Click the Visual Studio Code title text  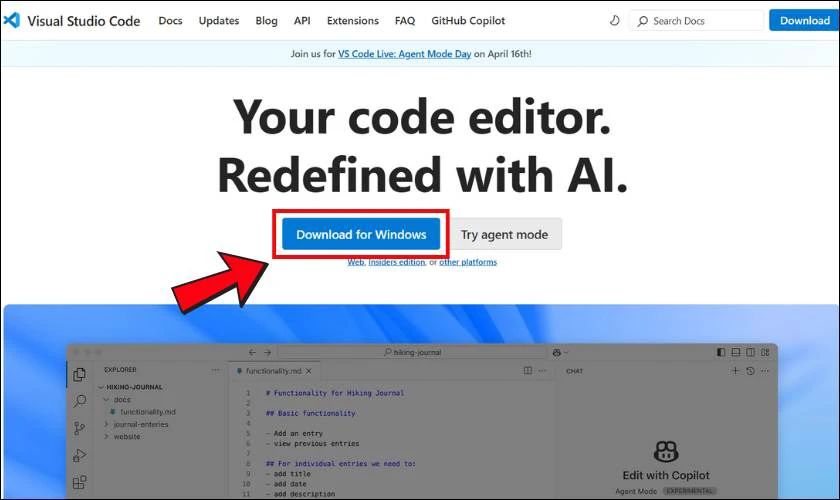pyautogui.click(x=84, y=21)
